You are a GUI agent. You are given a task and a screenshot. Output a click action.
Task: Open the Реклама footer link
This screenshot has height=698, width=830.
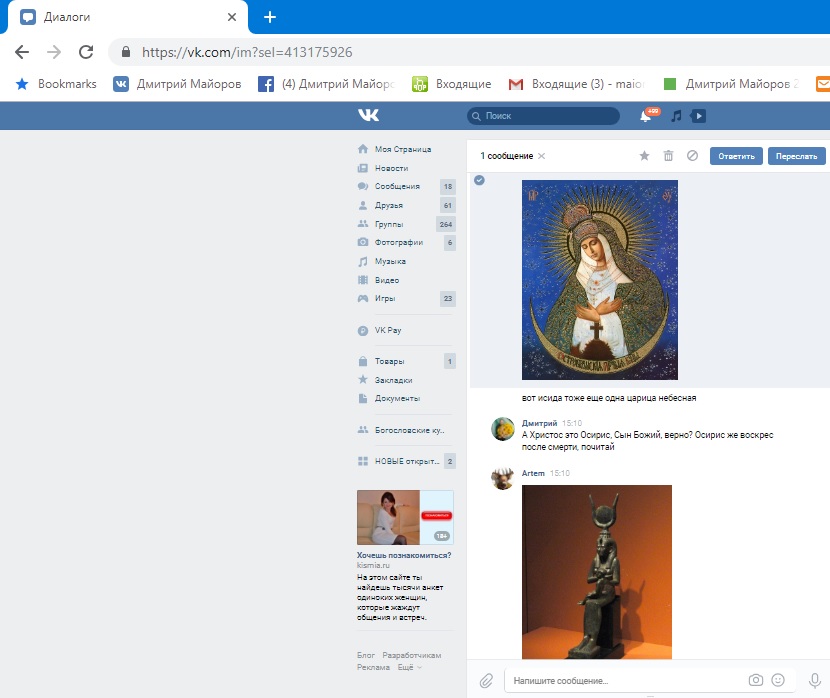pos(373,667)
